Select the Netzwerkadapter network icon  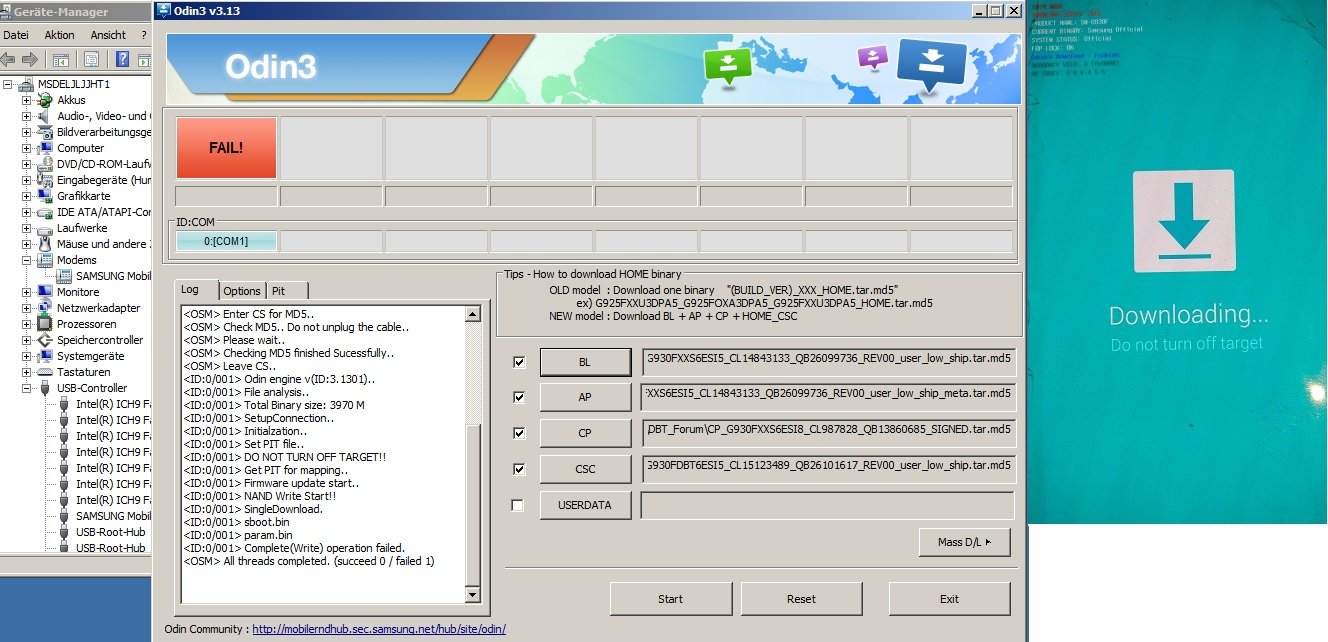45,308
